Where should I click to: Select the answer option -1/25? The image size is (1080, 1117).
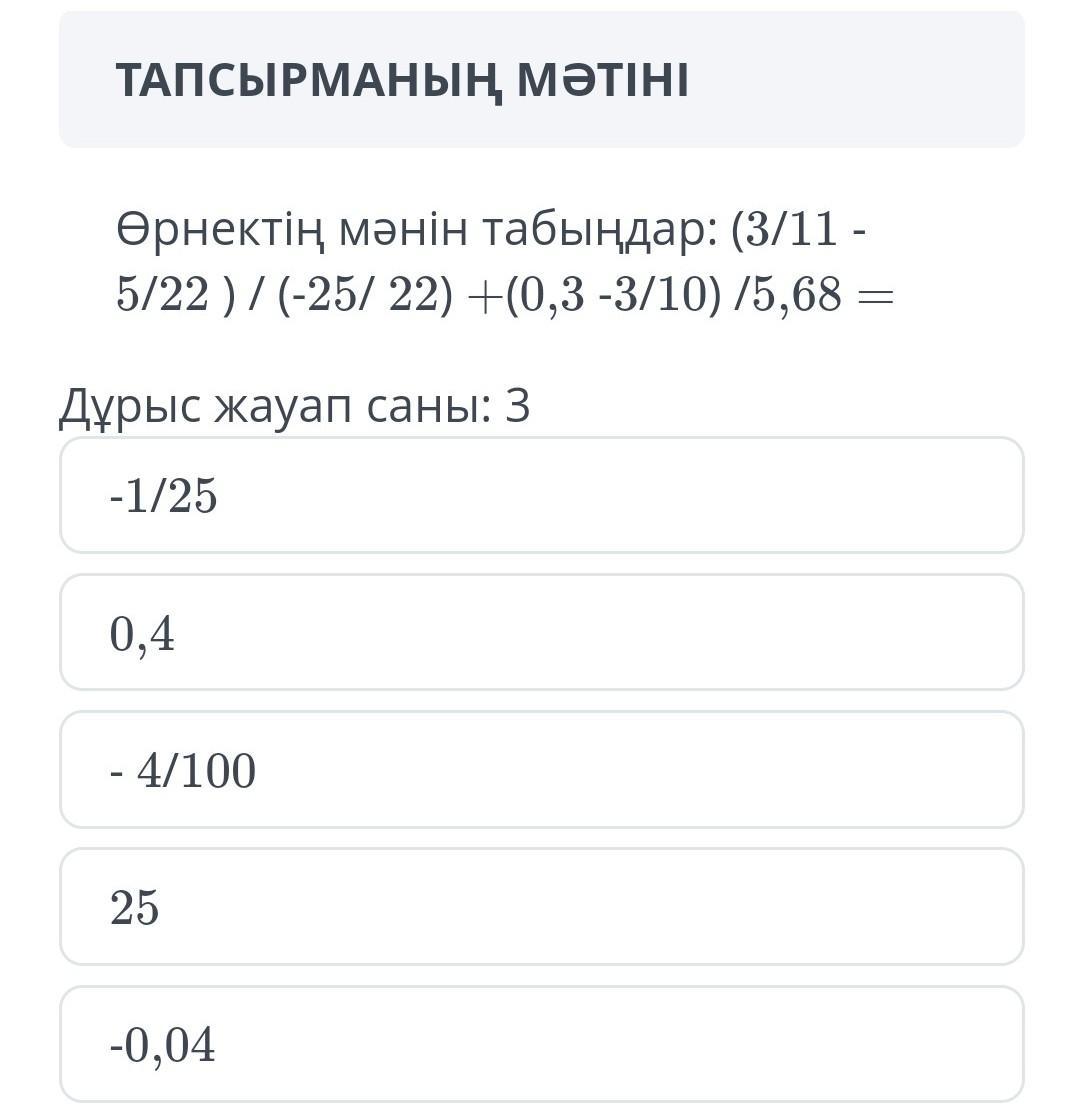click(x=541, y=495)
